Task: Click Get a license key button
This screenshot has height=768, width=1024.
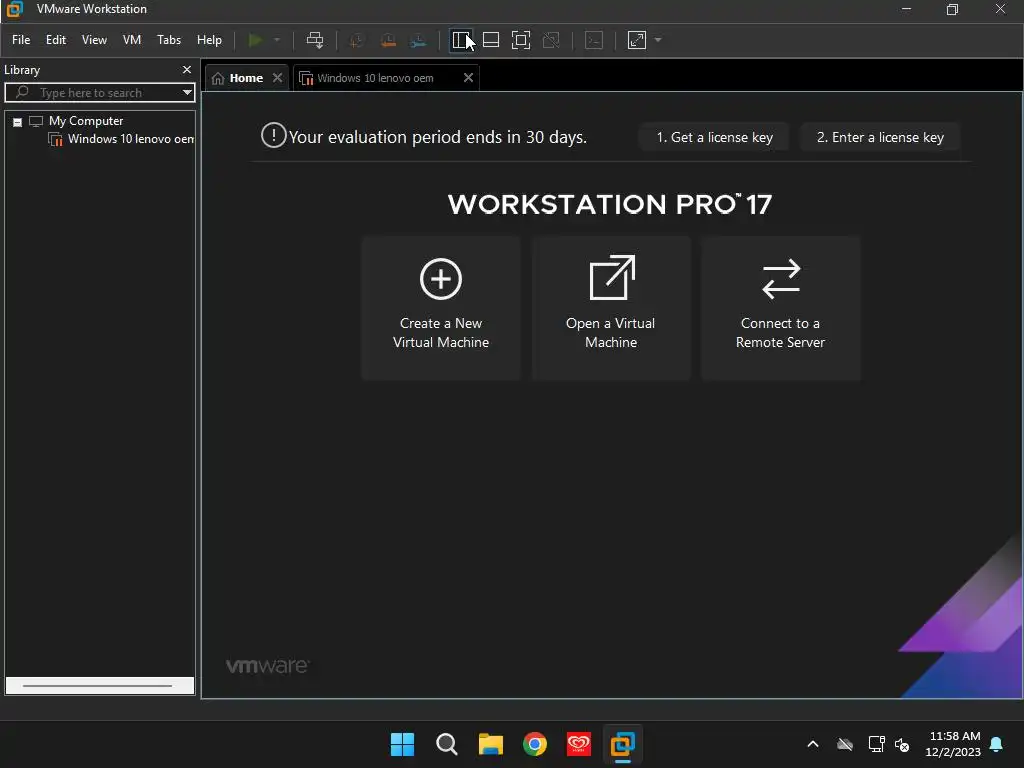Action: (x=714, y=137)
